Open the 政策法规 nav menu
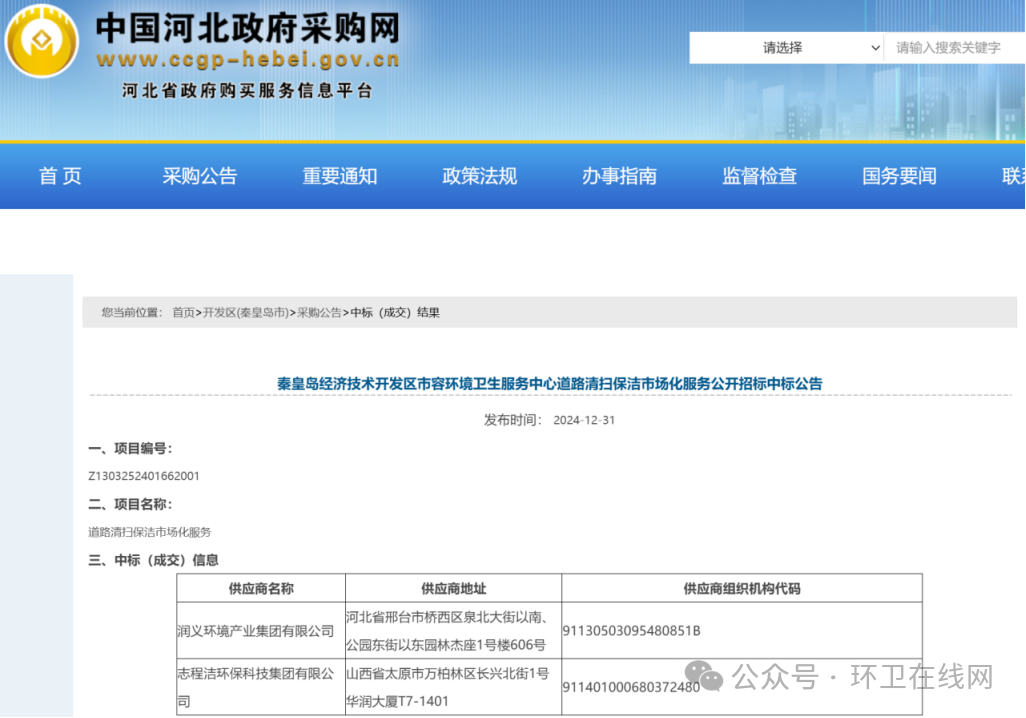Screen dimensions: 1026x718 tap(480, 176)
